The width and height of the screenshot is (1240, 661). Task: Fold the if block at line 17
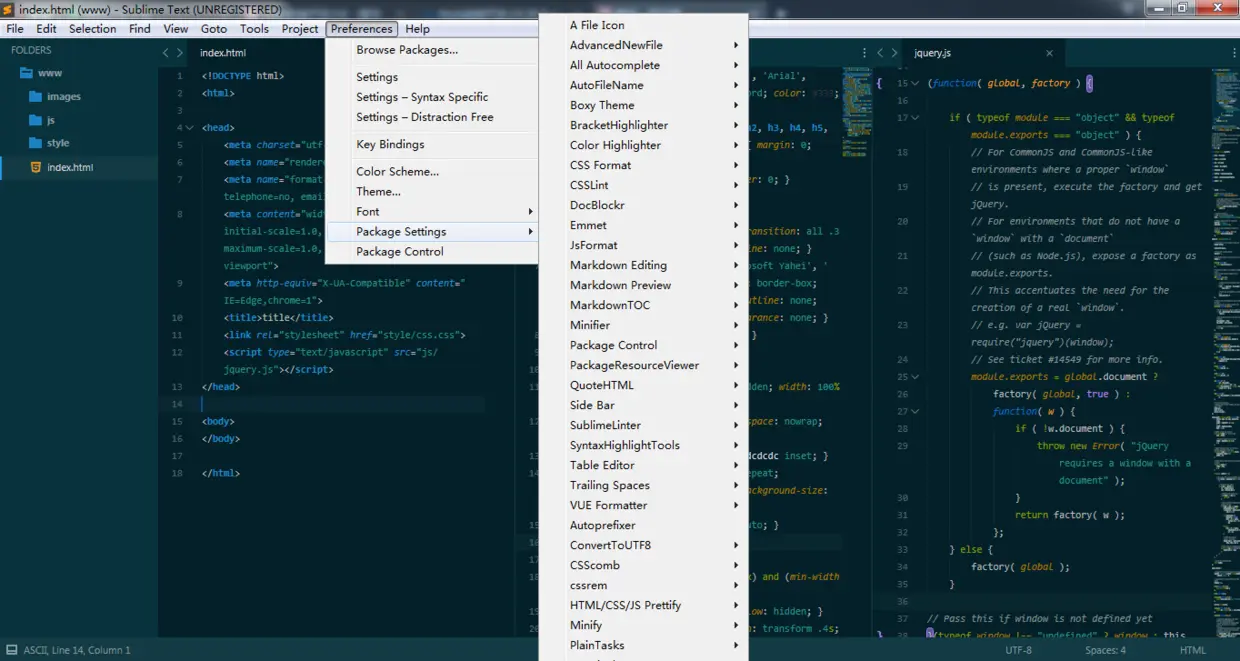point(915,118)
